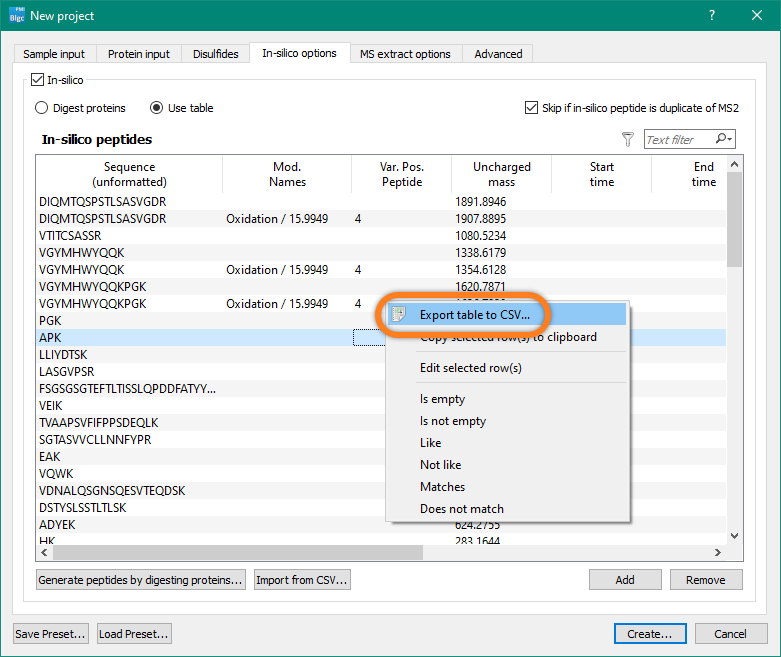Click the horizontal scrollbar thumb of the table
Image resolution: width=781 pixels, height=657 pixels.
(238, 553)
